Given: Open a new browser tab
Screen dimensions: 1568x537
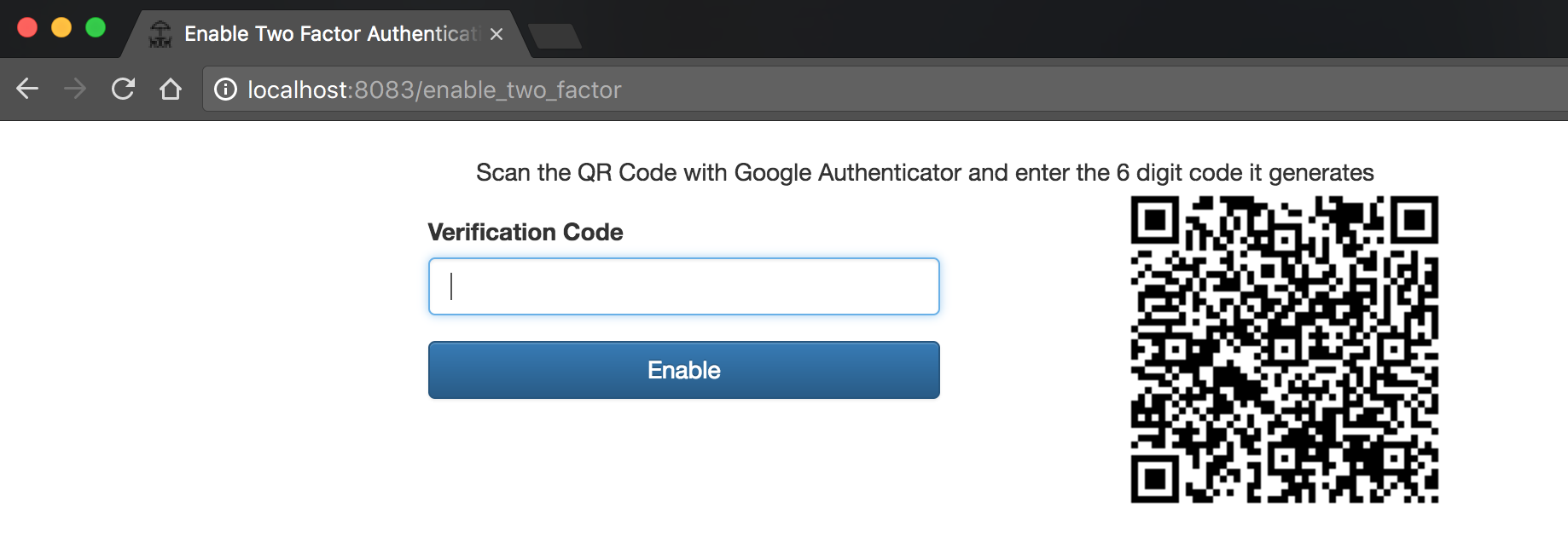Looking at the screenshot, I should coord(555,36).
